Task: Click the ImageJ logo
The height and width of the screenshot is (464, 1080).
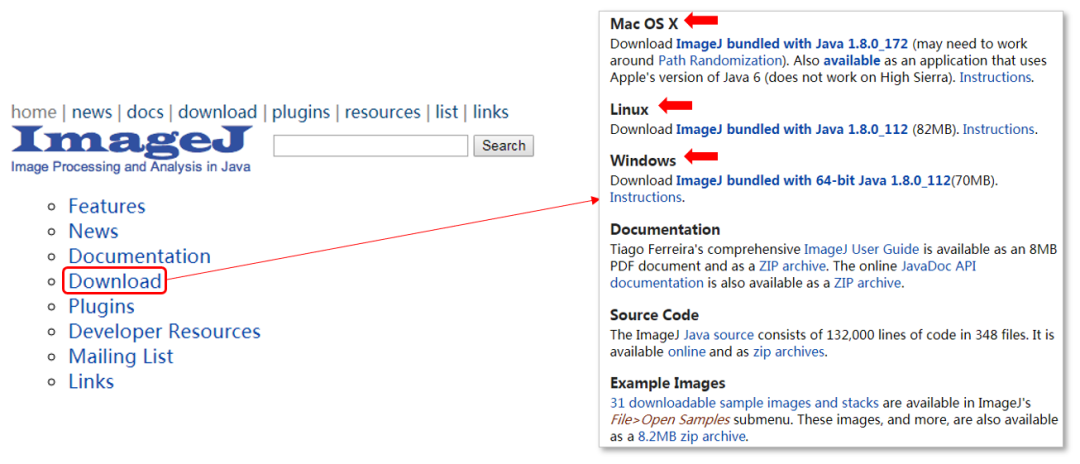Action: [x=131, y=143]
